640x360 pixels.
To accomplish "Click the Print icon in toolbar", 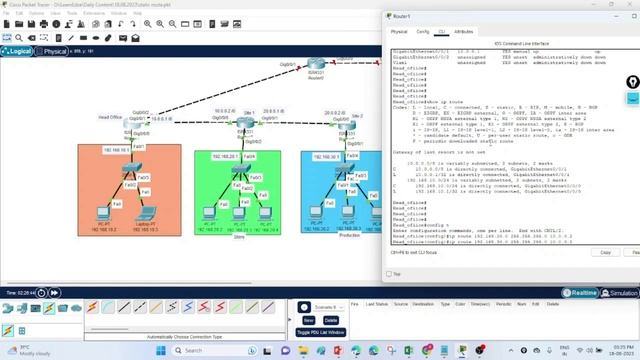I will [44, 24].
